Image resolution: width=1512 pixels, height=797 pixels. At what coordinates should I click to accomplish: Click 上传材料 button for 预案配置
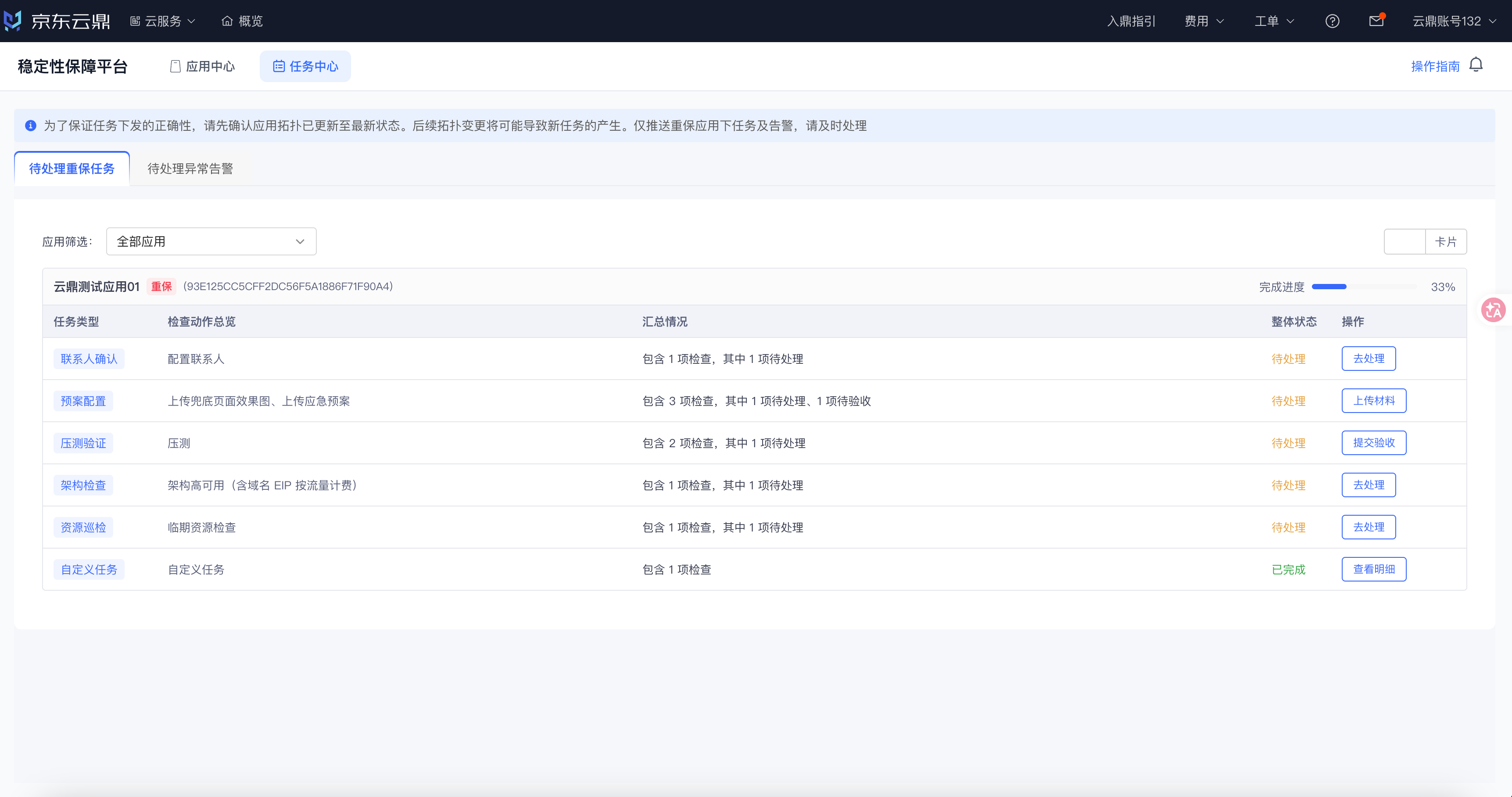(1373, 401)
